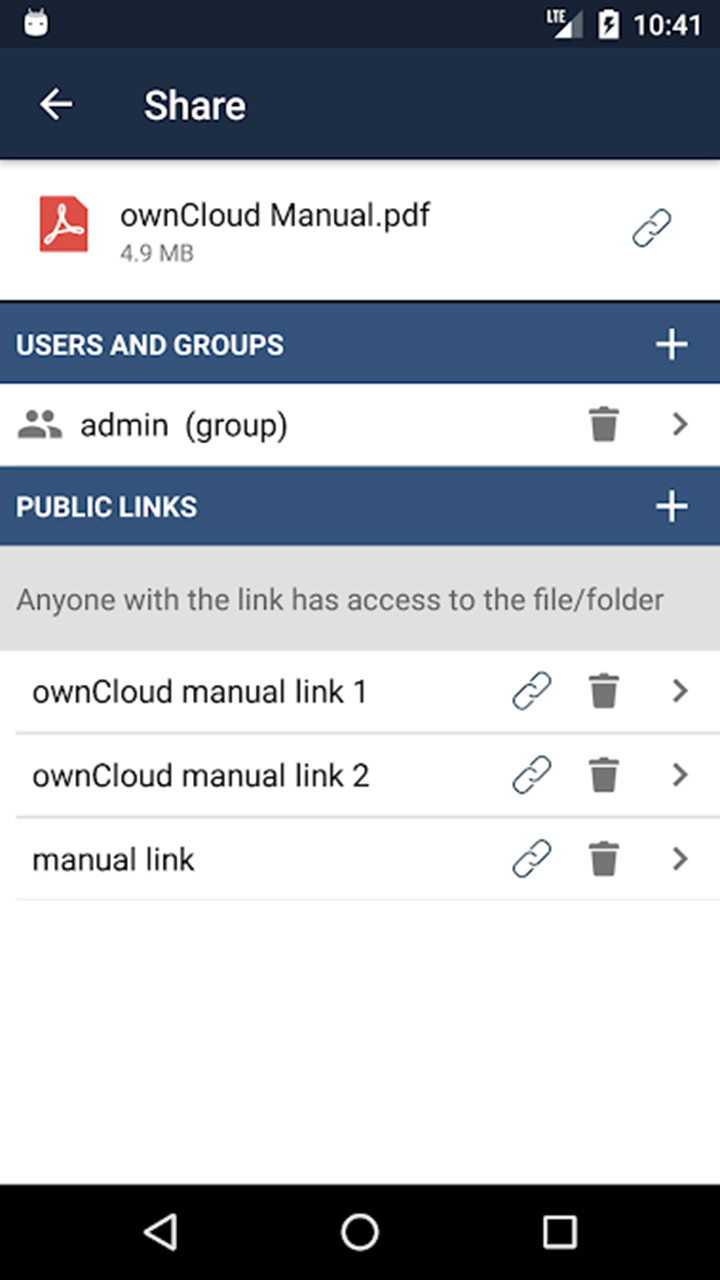Image resolution: width=720 pixels, height=1280 pixels.
Task: Add a new user or group share
Action: (671, 344)
